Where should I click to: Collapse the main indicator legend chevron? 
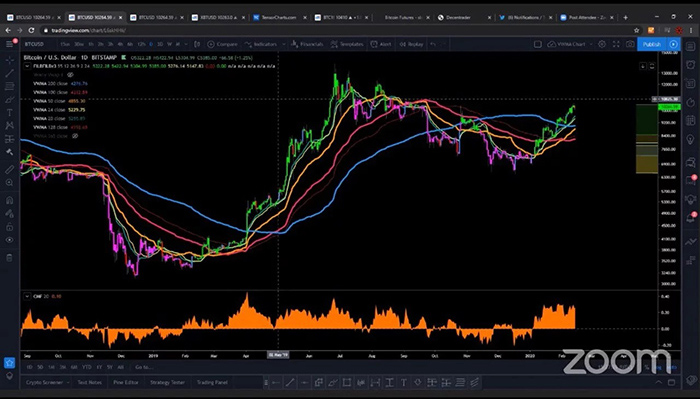[x=27, y=66]
